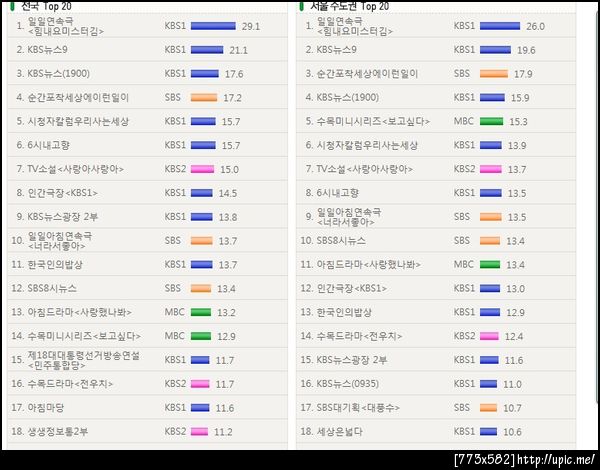This screenshot has width=600, height=470.
Task: Select 수목미니시리즈 보고싶다 in the 수도권 list
Action: [x=373, y=121]
